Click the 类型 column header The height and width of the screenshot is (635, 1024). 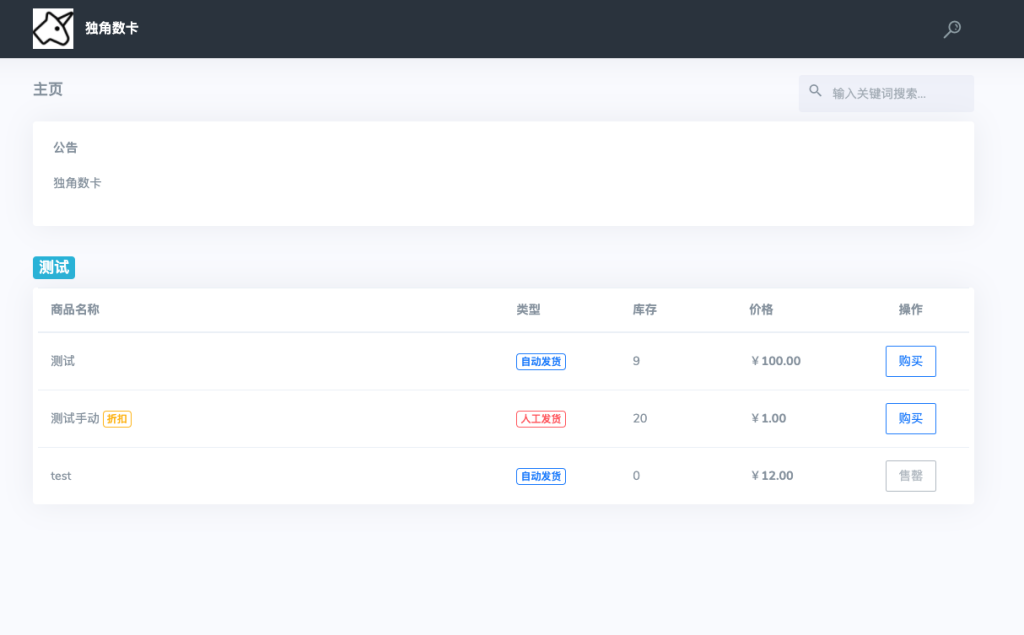527,310
